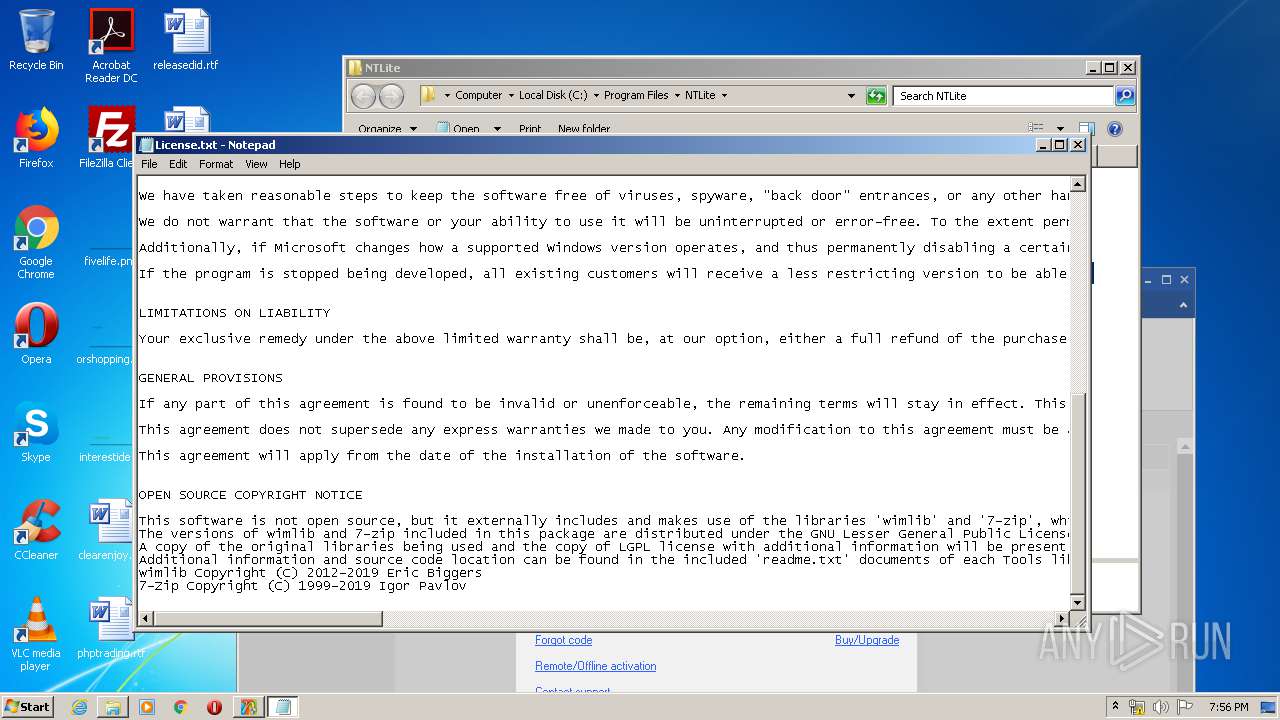Click Notepad scroll right arrow
Image resolution: width=1280 pixels, height=720 pixels.
(1062, 619)
